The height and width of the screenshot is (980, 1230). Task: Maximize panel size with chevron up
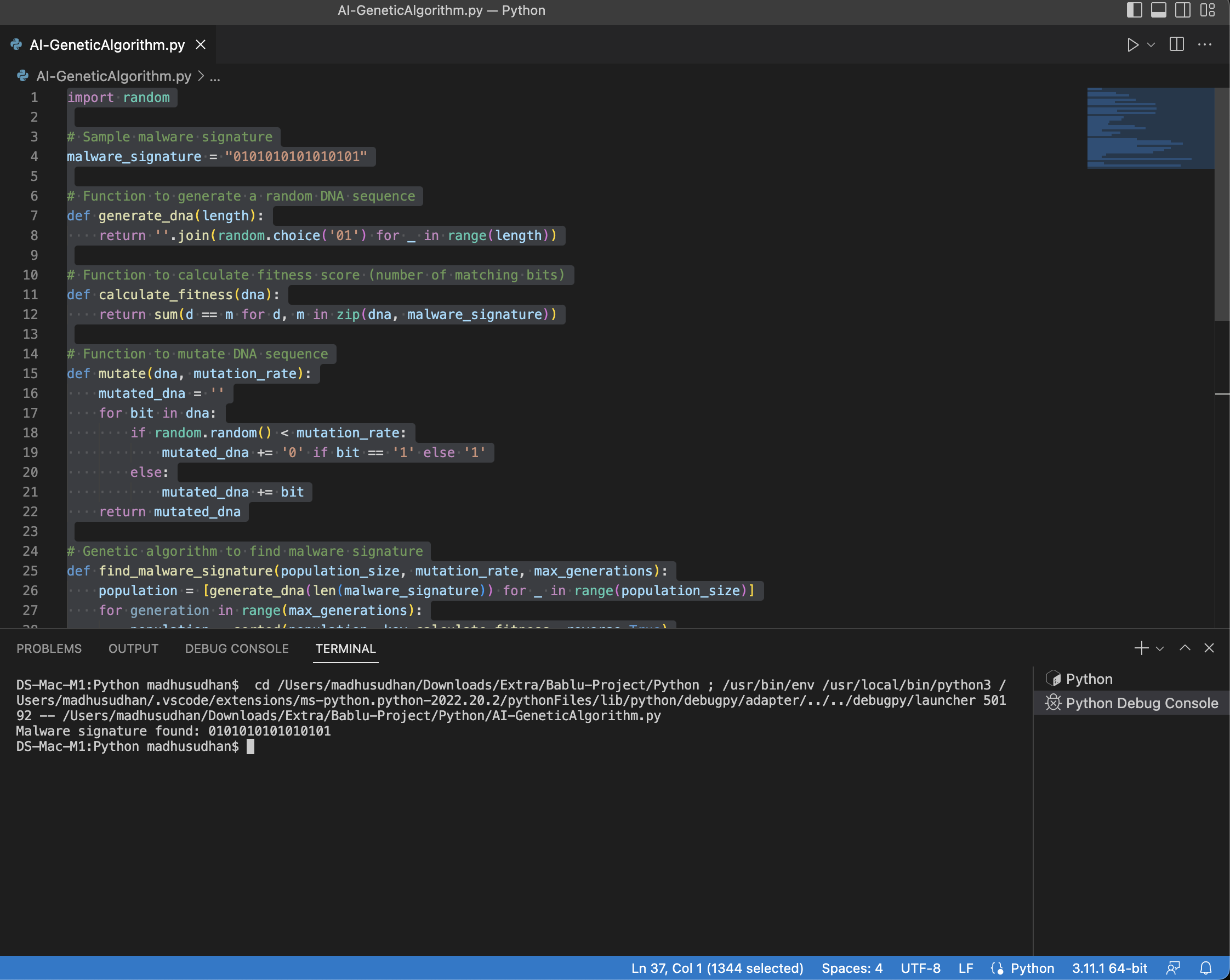[x=1185, y=648]
